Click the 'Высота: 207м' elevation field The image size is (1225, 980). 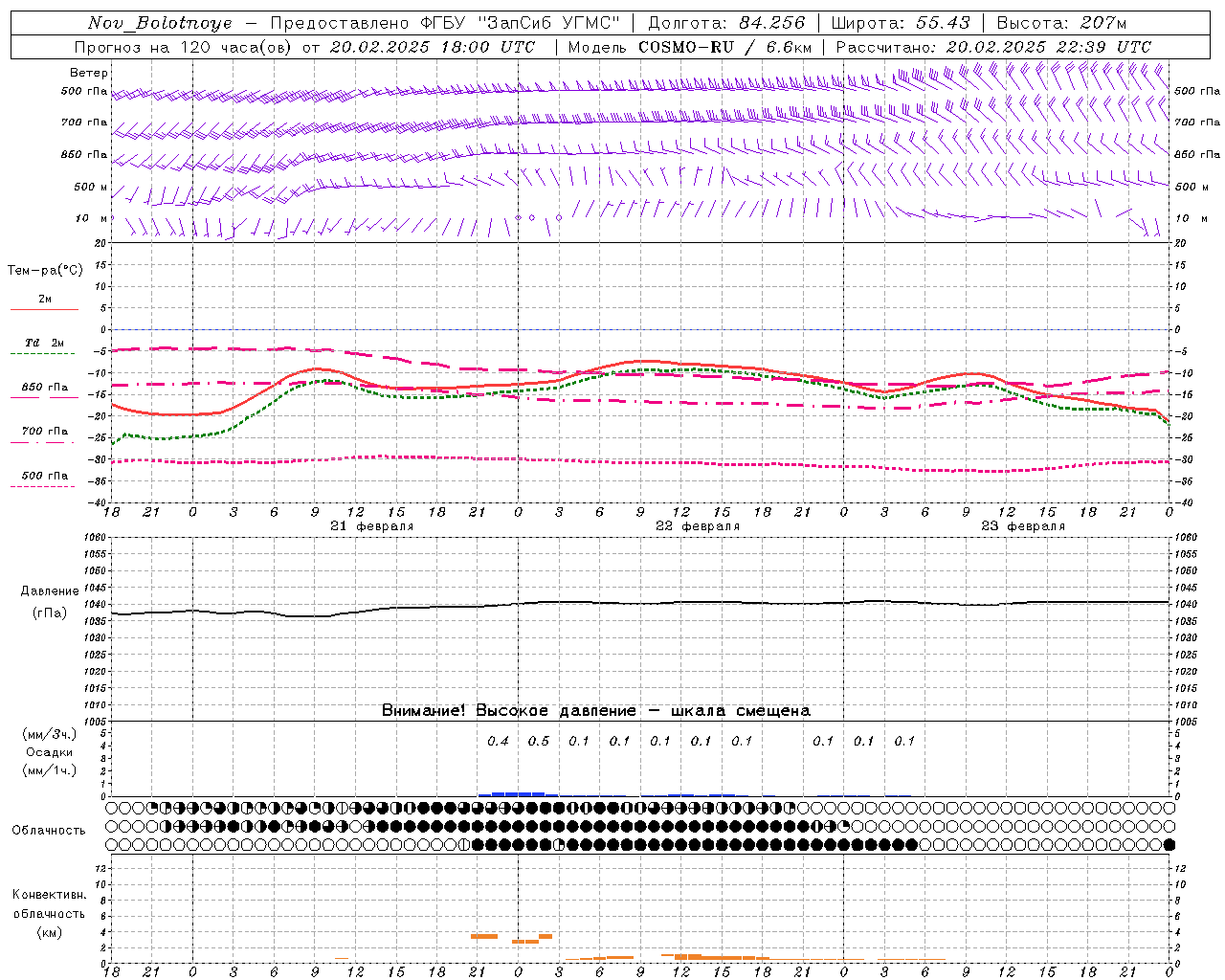pos(1061,23)
